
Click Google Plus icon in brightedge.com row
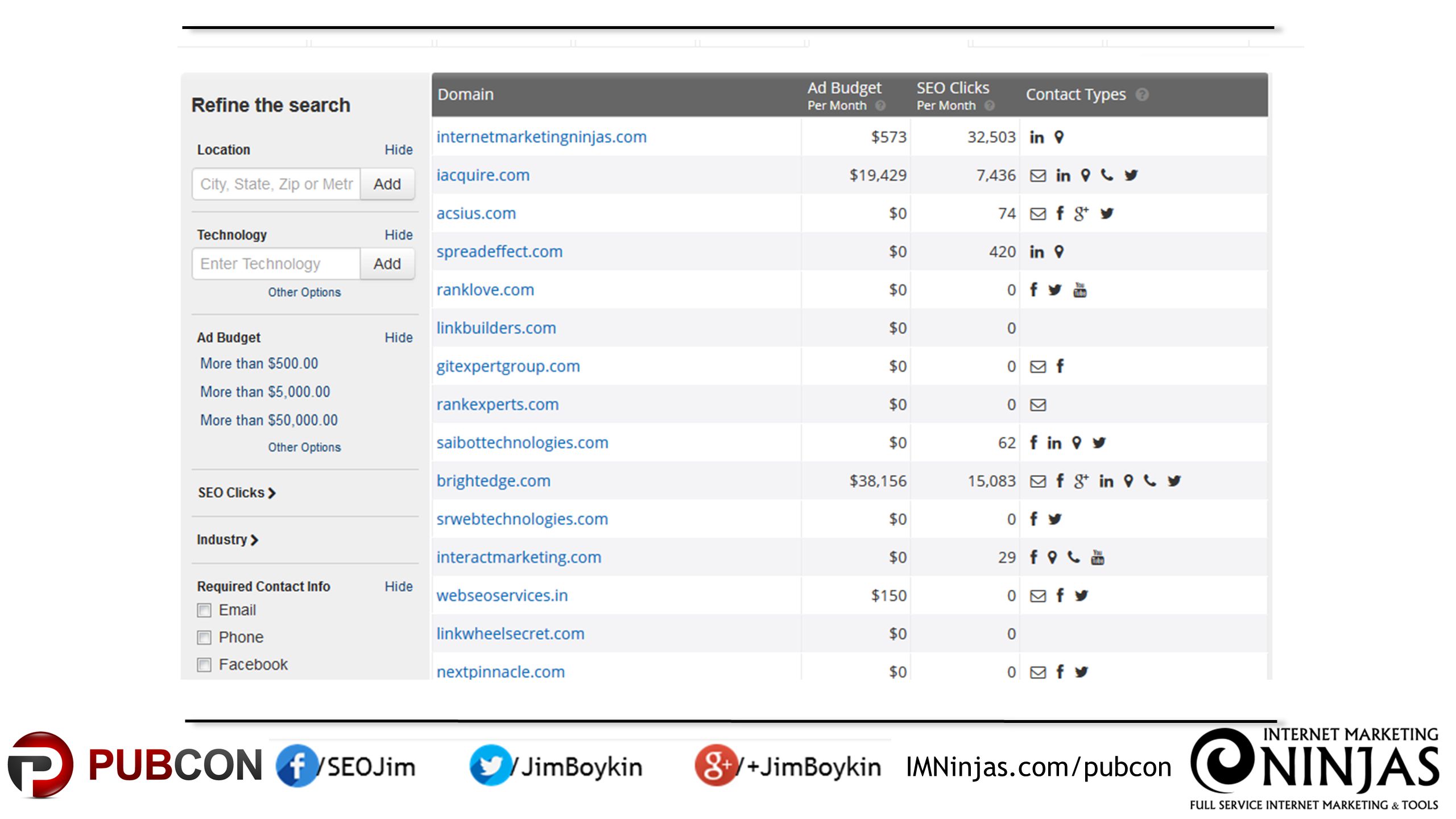click(1081, 481)
